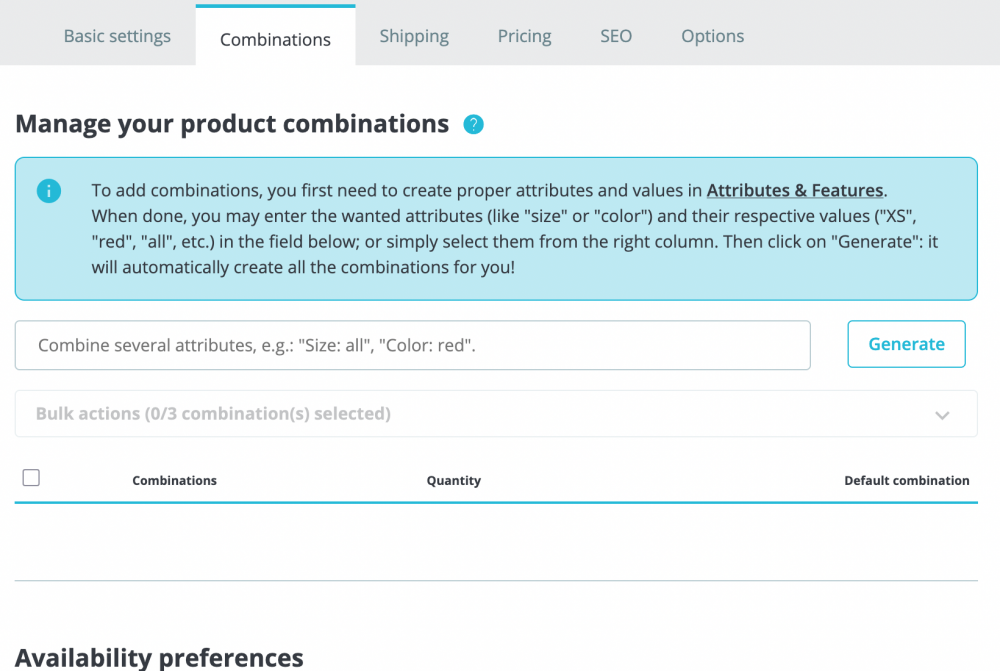Viewport: 1000px width, 671px height.
Task: Open the Attributes & Features link
Action: tap(795, 190)
